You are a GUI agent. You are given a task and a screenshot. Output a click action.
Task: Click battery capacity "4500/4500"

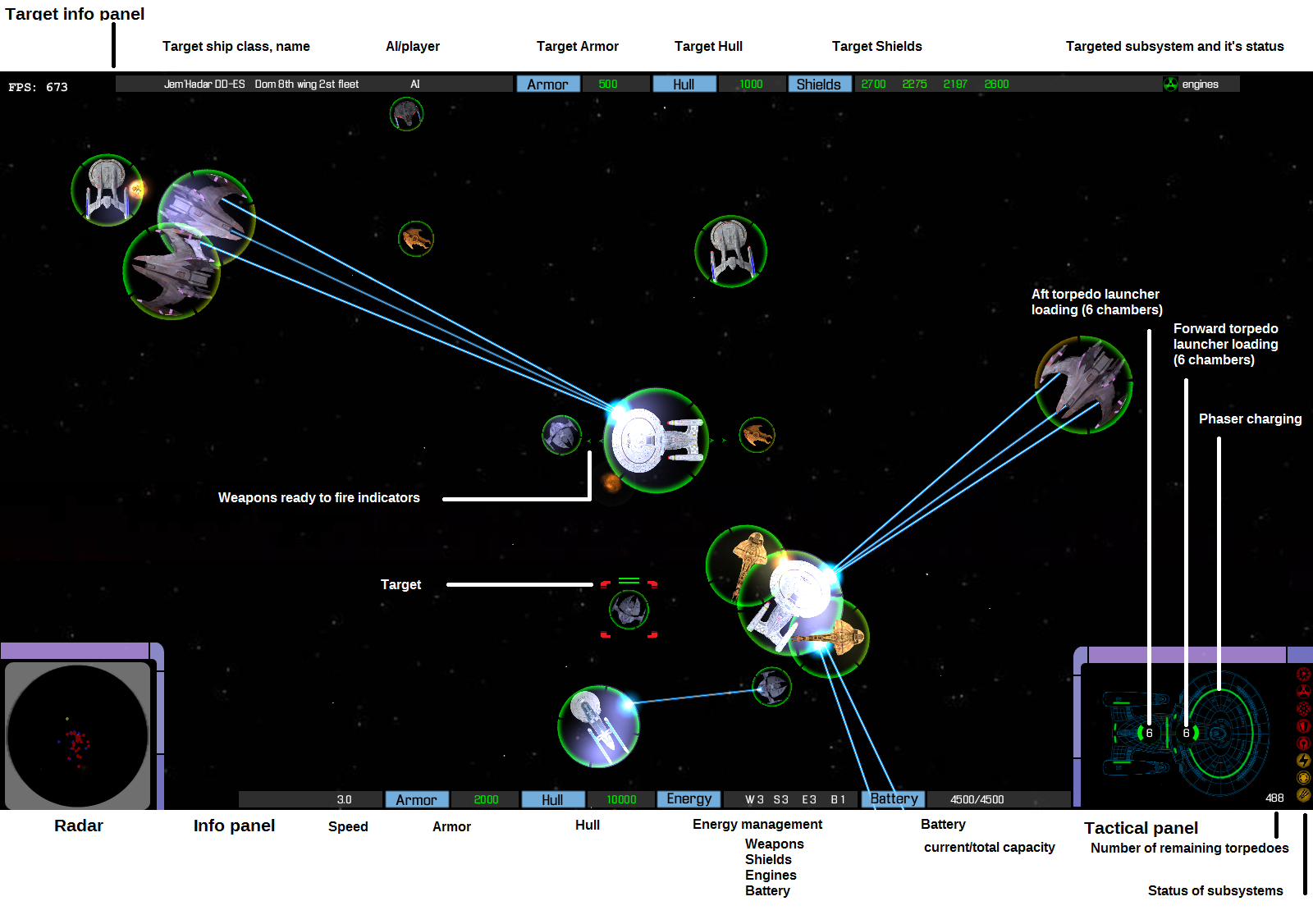pyautogui.click(x=977, y=799)
